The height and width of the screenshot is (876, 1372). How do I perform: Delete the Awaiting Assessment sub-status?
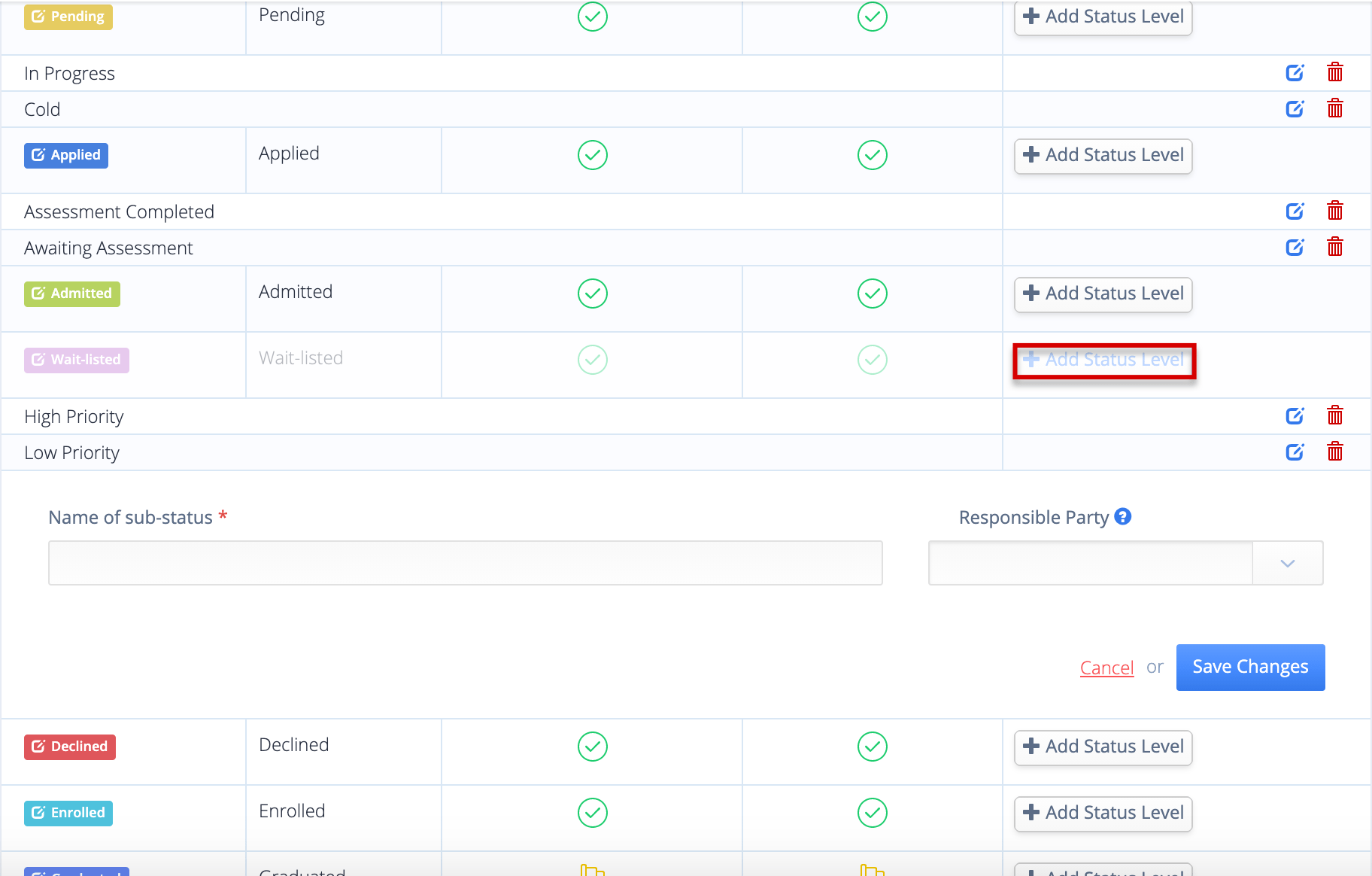point(1335,247)
